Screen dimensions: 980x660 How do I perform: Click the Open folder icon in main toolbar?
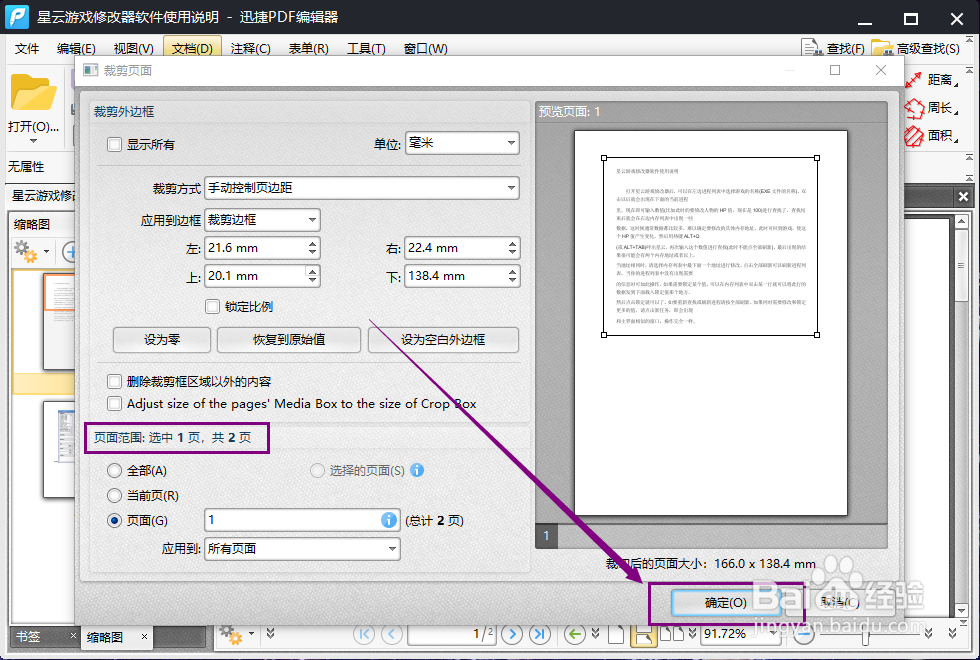[32, 94]
